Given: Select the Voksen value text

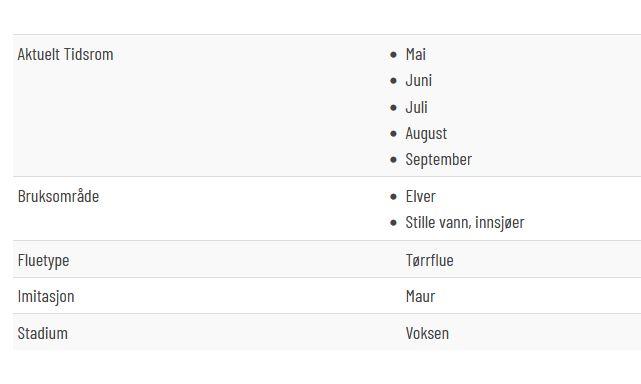Looking at the screenshot, I should 427,333.
